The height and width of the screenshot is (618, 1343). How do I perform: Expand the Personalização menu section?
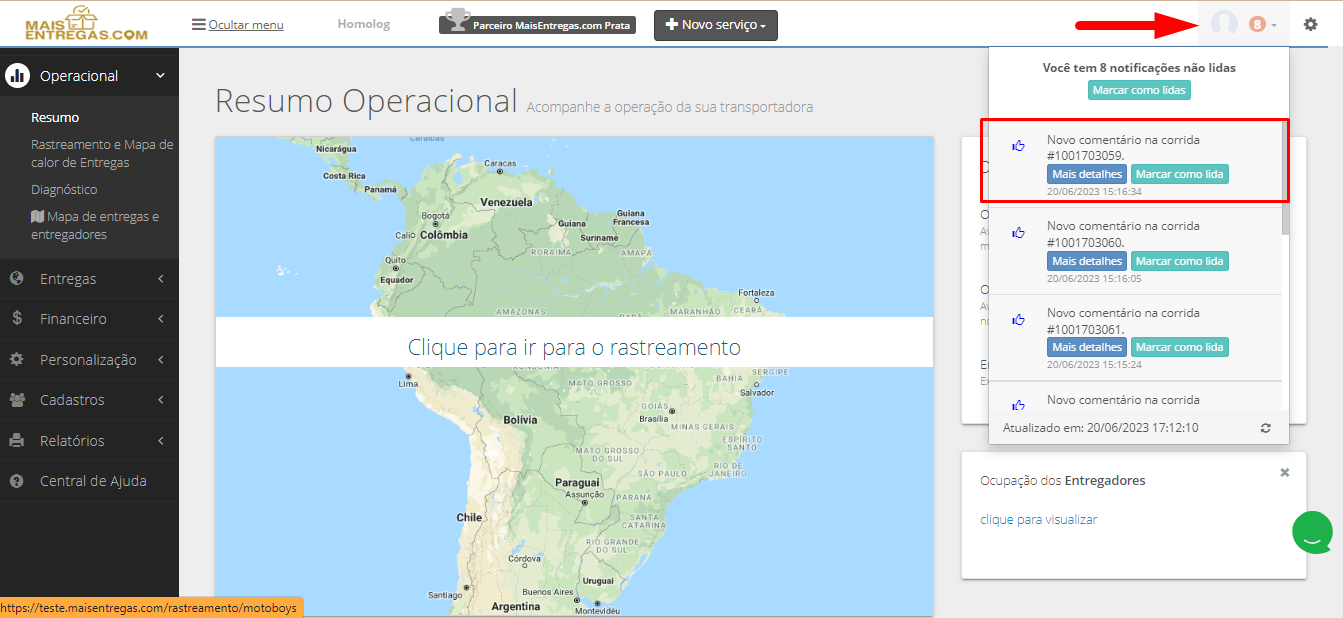[89, 360]
